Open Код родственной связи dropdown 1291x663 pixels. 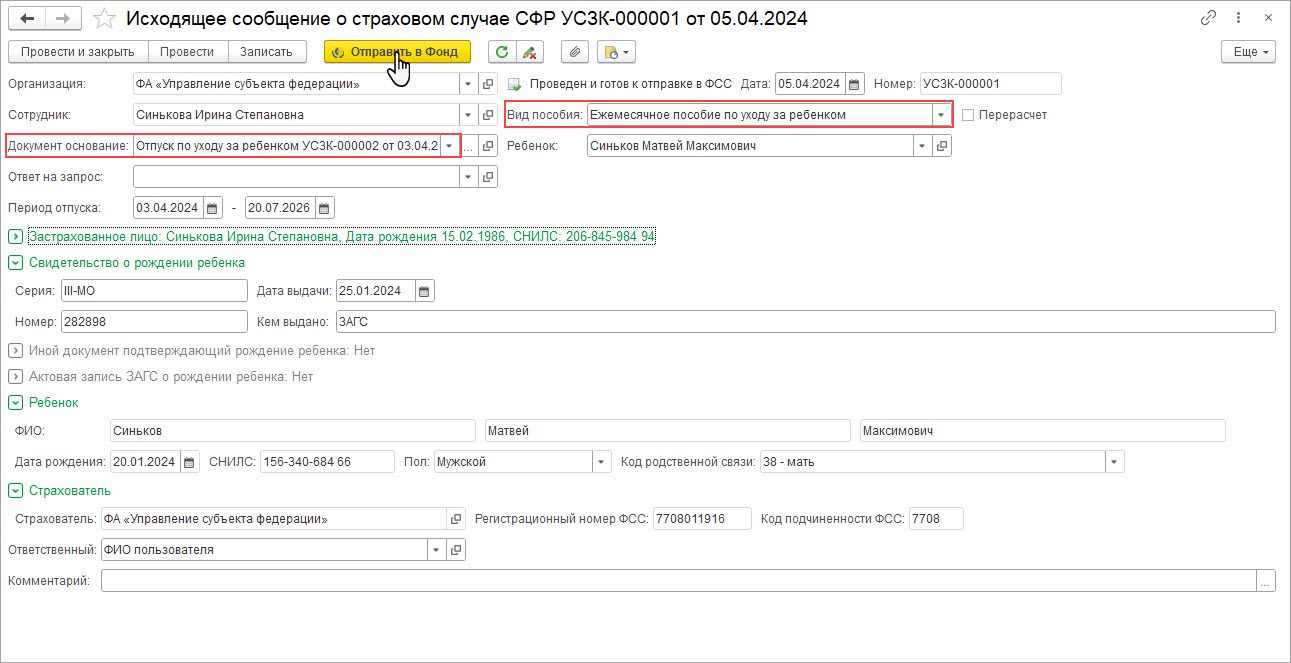click(x=1115, y=462)
